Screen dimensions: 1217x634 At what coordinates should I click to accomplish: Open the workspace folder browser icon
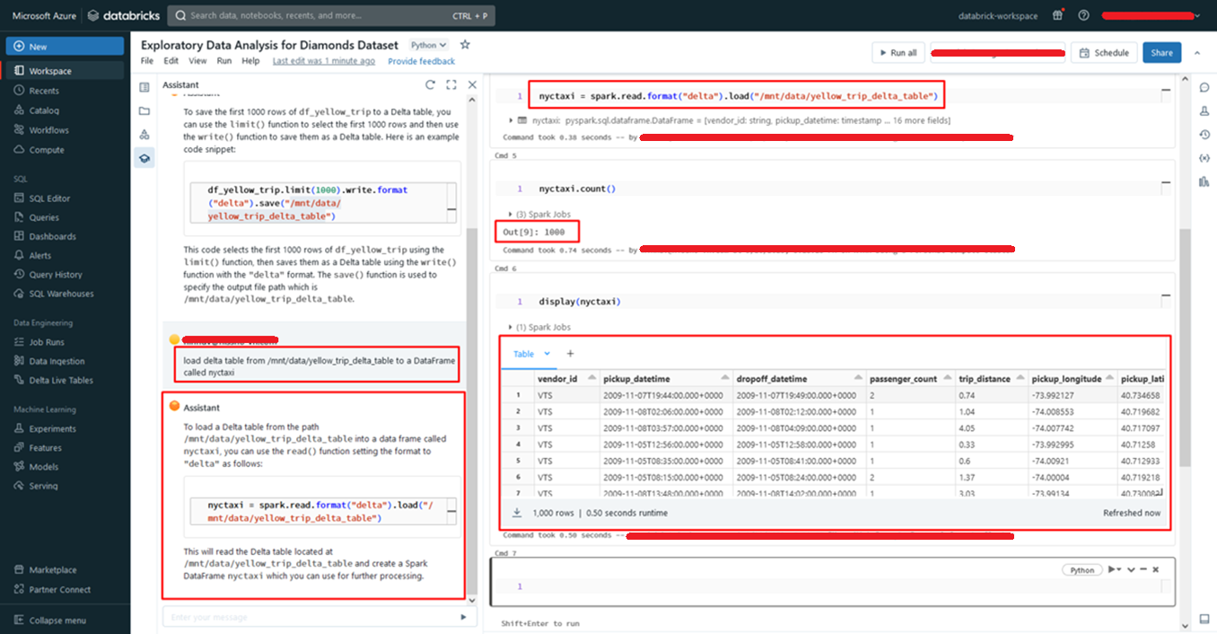(145, 111)
